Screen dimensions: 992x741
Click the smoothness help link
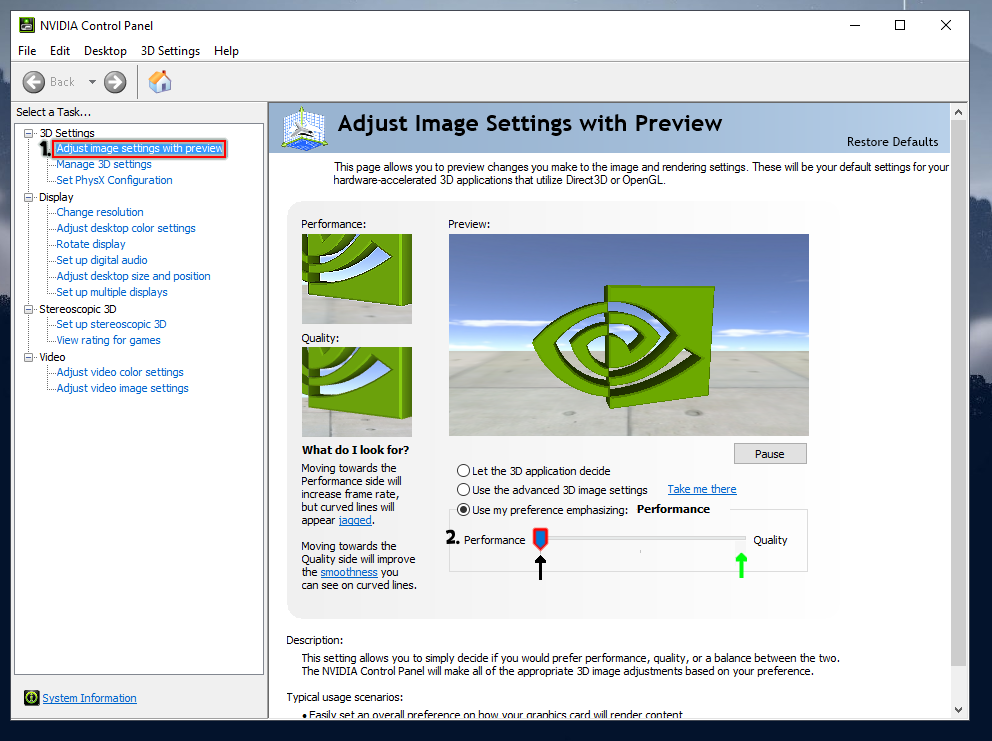349,572
